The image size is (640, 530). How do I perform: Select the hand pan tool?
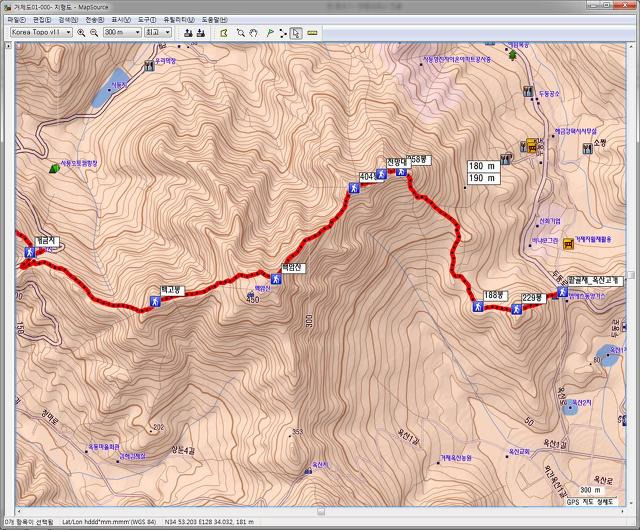coord(253,33)
